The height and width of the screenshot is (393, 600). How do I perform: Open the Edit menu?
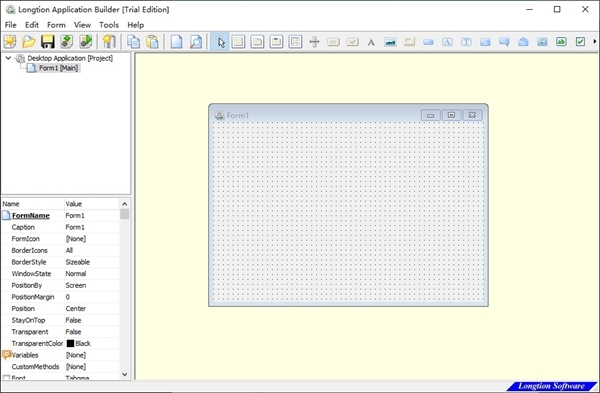pos(32,25)
